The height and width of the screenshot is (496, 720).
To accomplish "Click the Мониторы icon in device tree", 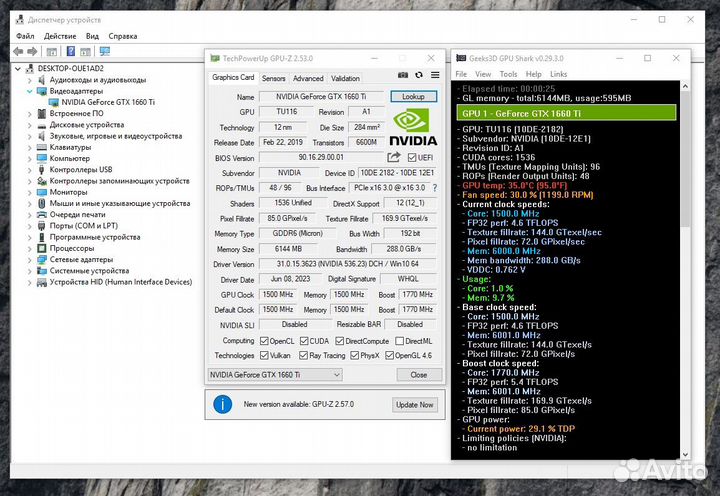I will 42,192.
